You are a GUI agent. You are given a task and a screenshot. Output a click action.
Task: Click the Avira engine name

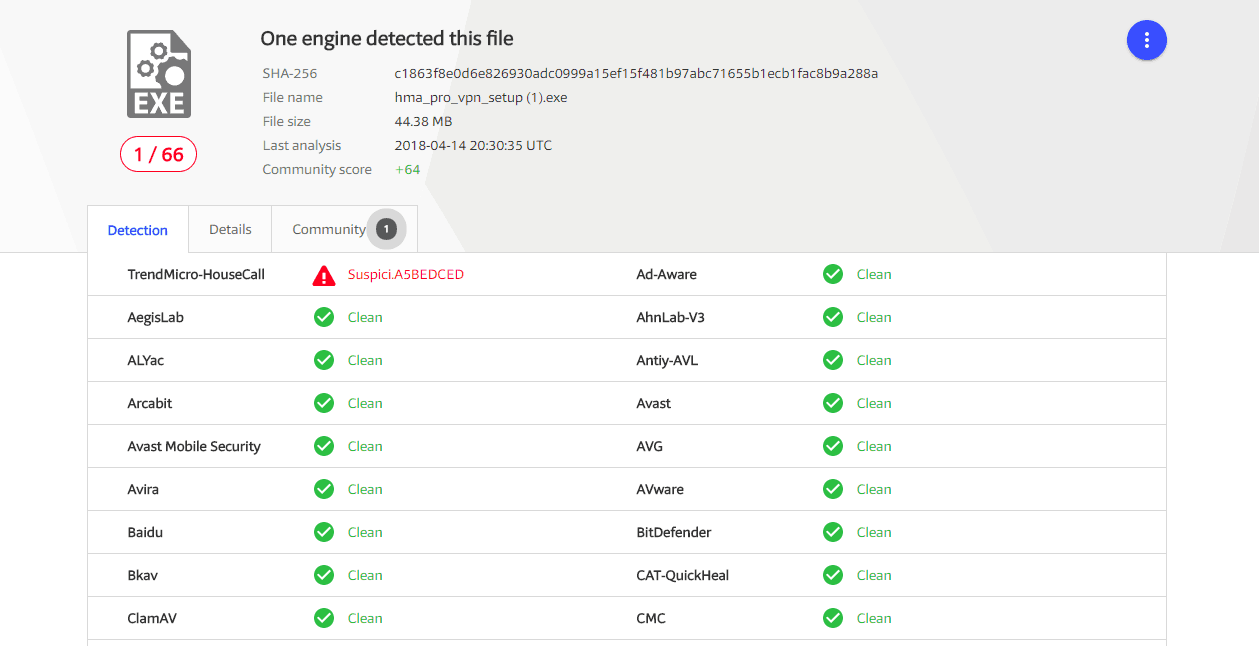click(143, 489)
